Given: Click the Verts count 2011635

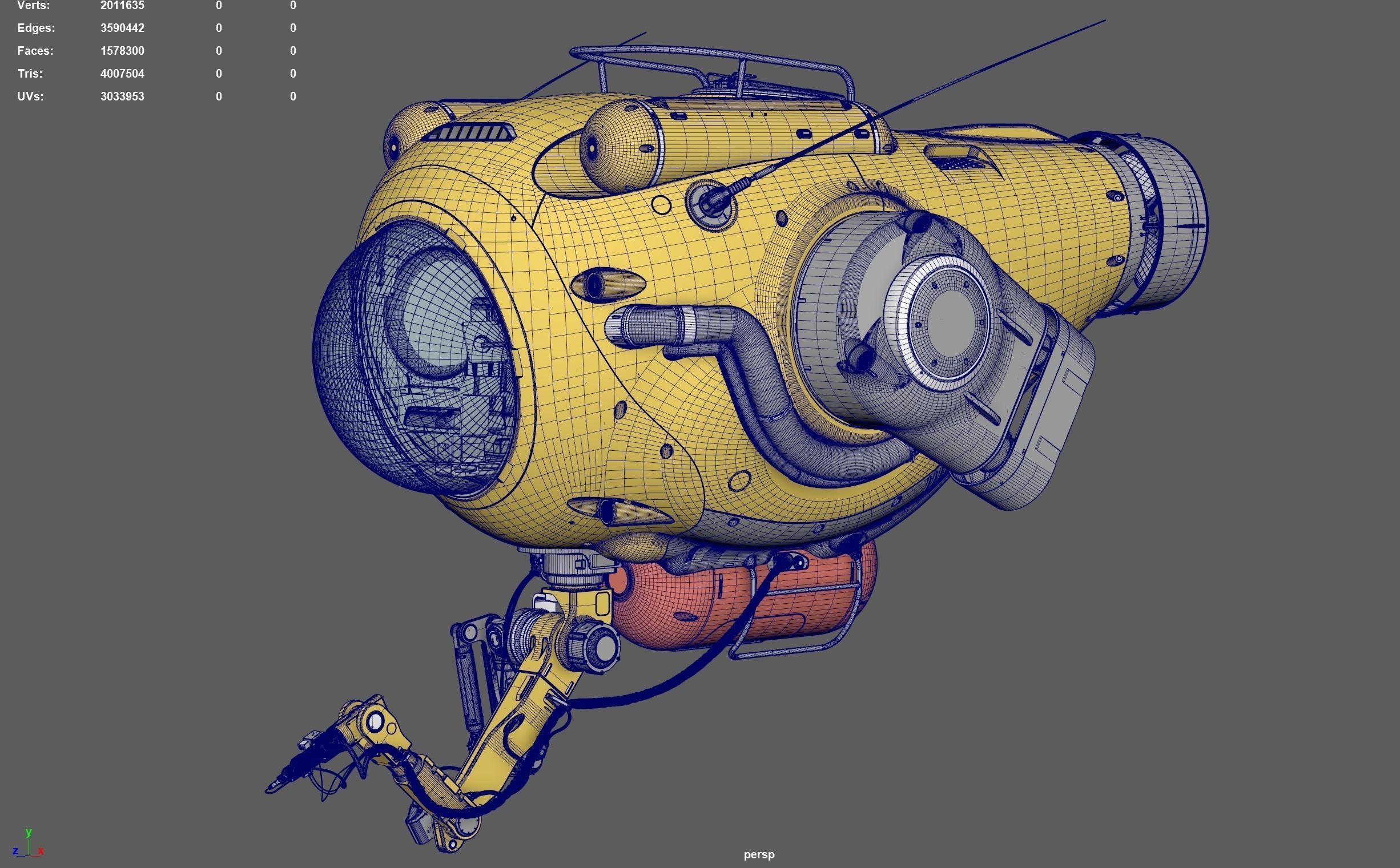Looking at the screenshot, I should point(122,6).
